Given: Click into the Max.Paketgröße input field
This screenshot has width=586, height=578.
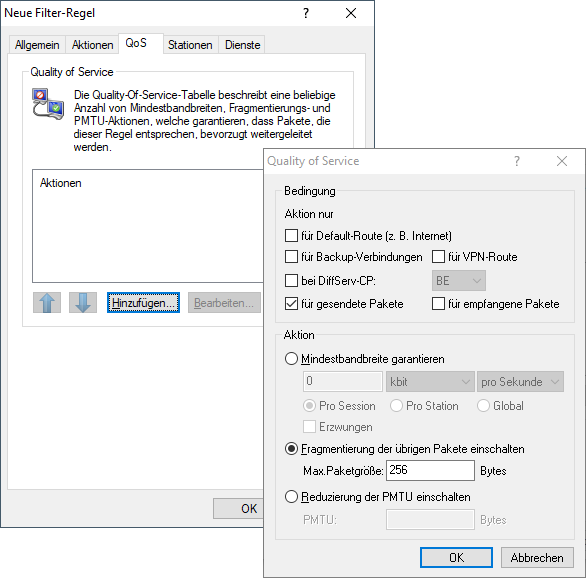Looking at the screenshot, I should tap(430, 470).
